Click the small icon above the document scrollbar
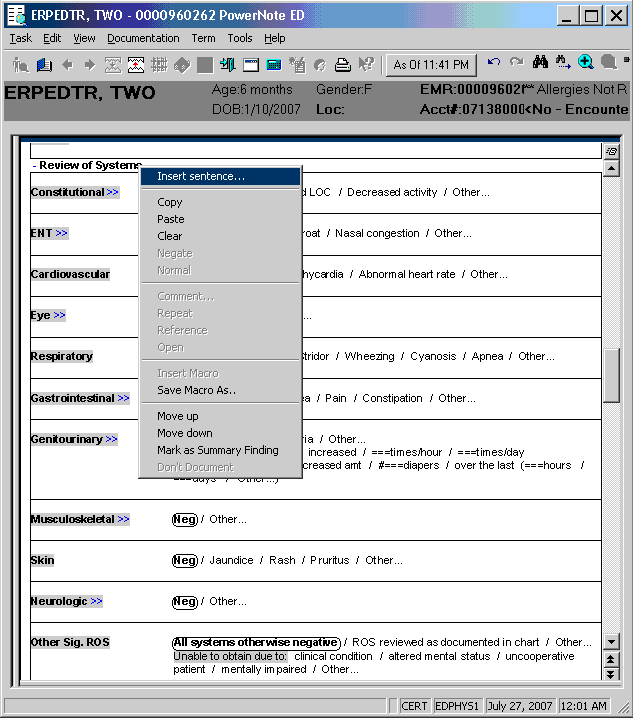The height and width of the screenshot is (718, 633). coord(611,151)
